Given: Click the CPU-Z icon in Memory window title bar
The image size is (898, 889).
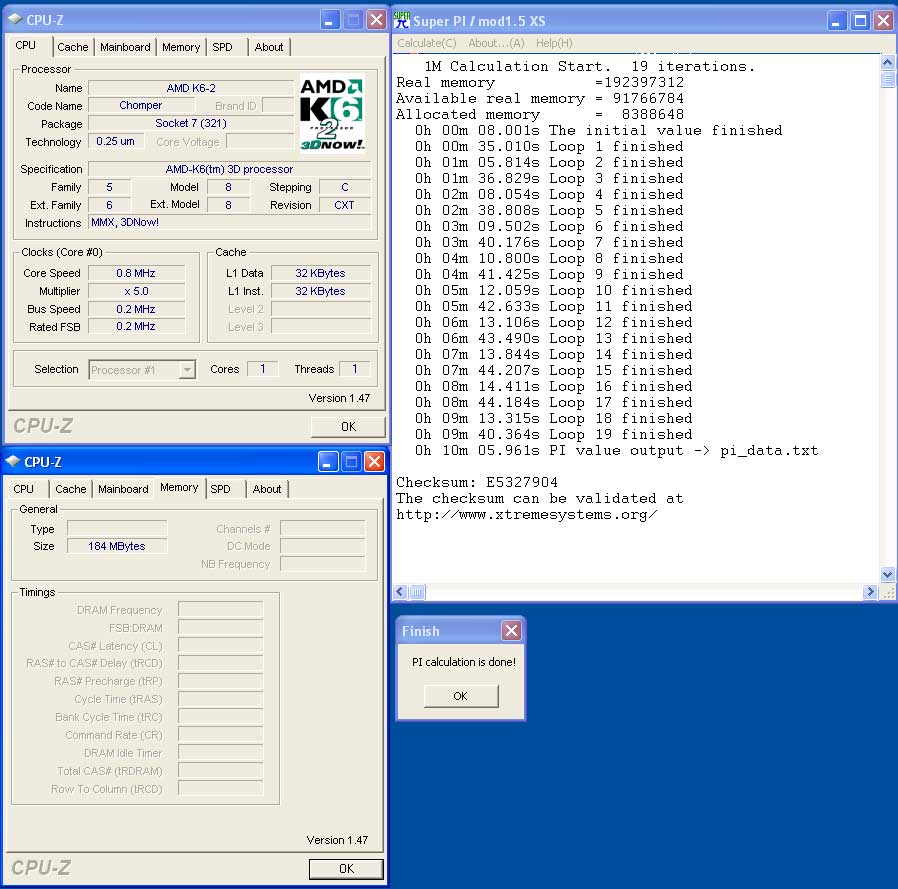Looking at the screenshot, I should tap(13, 461).
